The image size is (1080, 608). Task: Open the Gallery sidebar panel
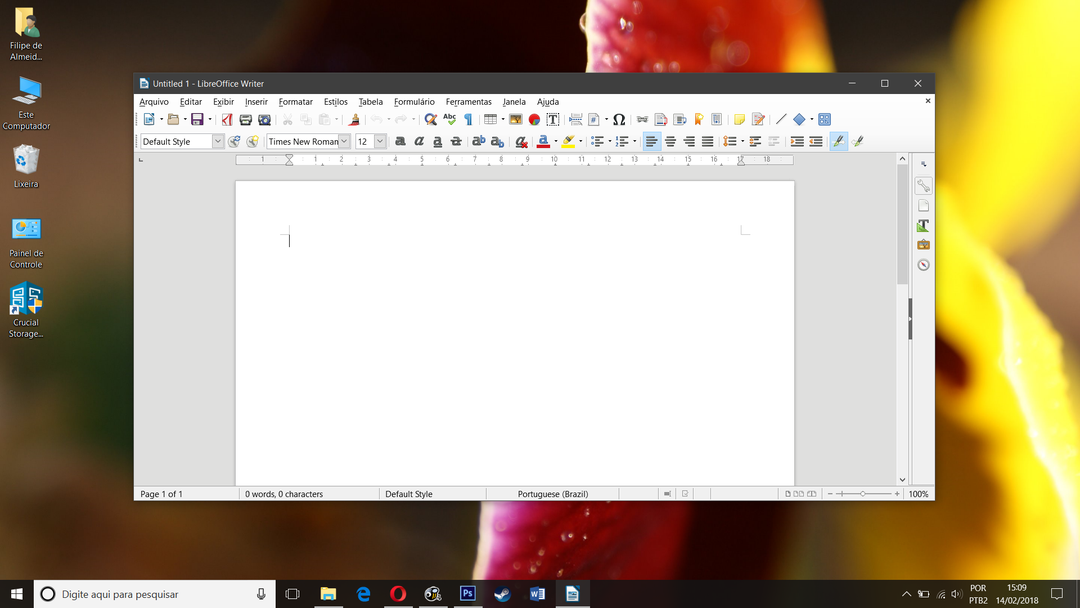[x=923, y=243]
